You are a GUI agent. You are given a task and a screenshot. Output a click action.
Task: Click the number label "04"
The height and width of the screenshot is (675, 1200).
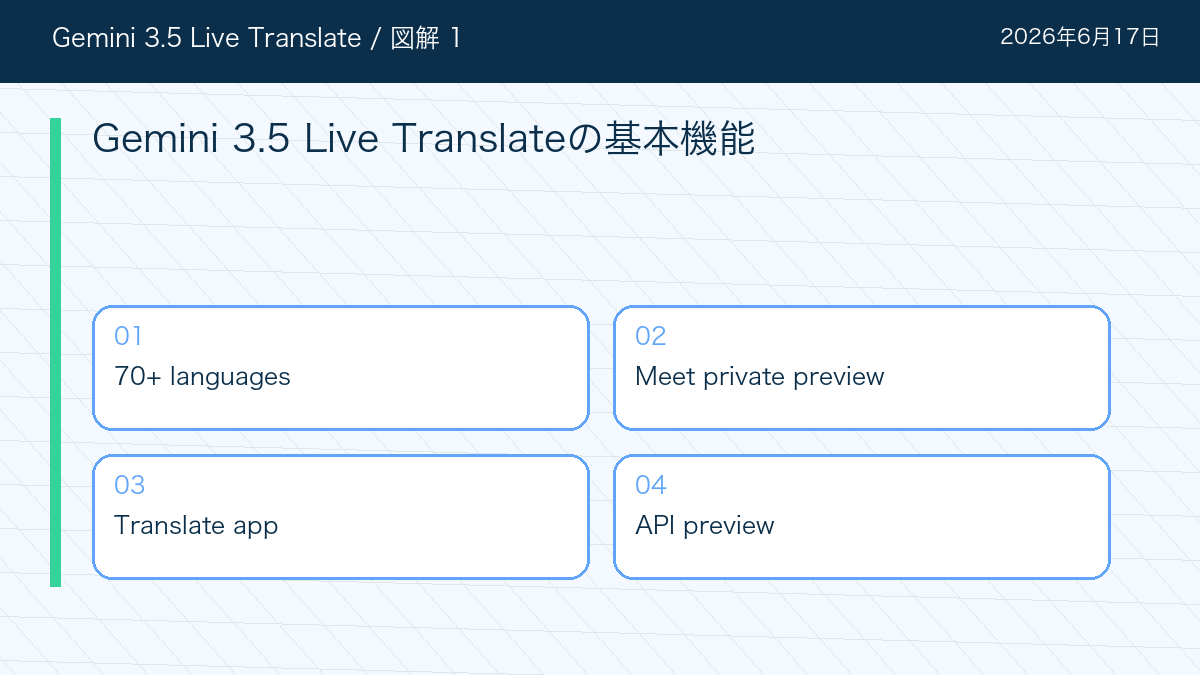point(650,485)
